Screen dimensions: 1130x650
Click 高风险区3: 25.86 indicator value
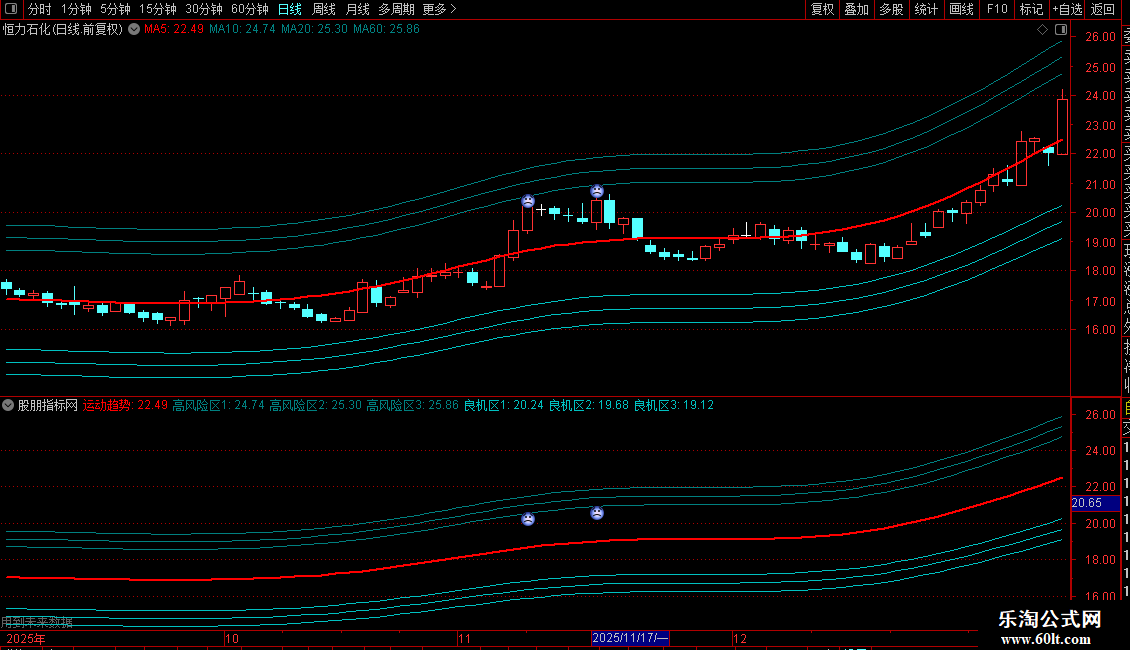[x=412, y=405]
